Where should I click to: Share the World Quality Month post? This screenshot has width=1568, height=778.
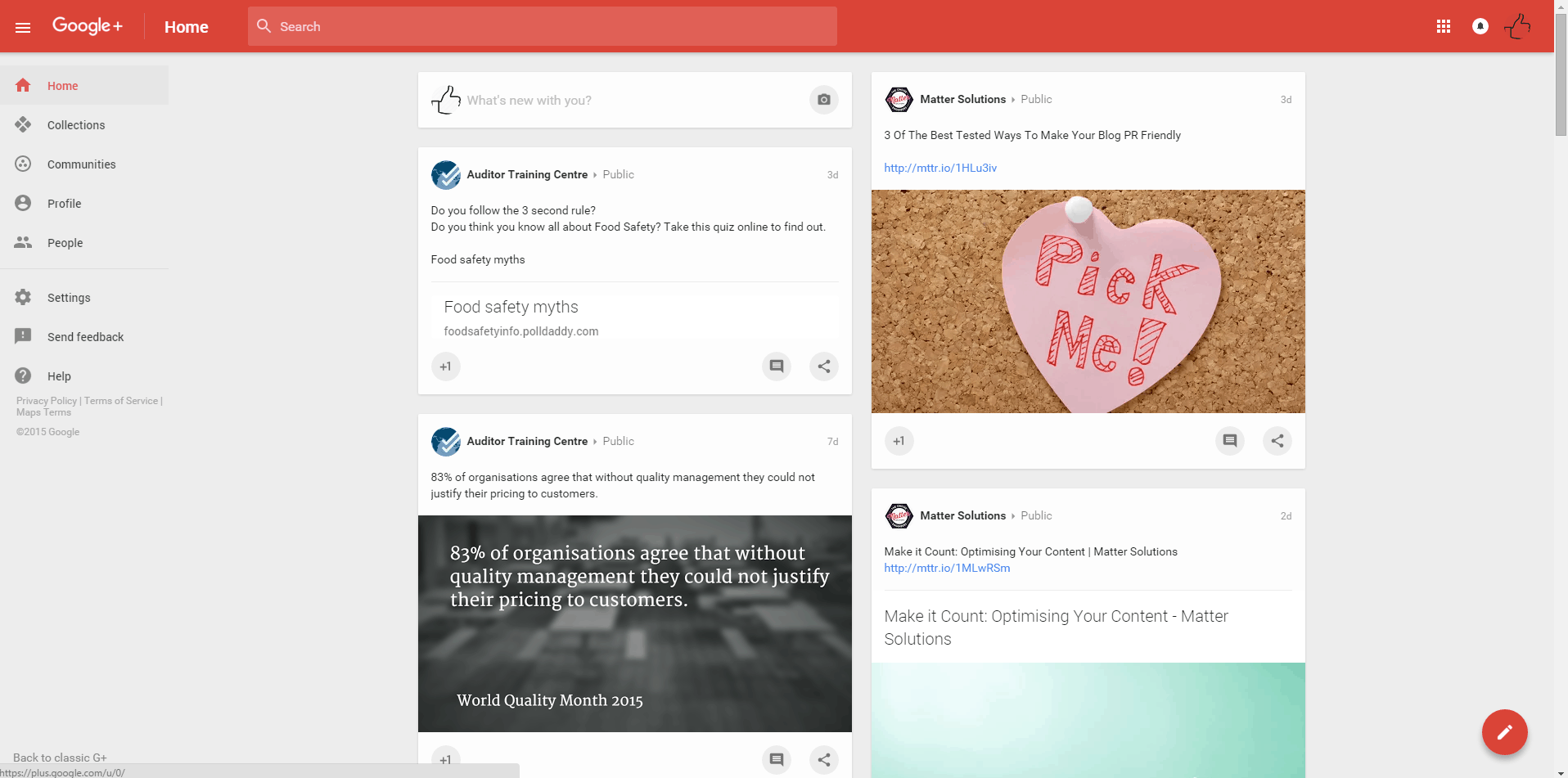coord(823,759)
